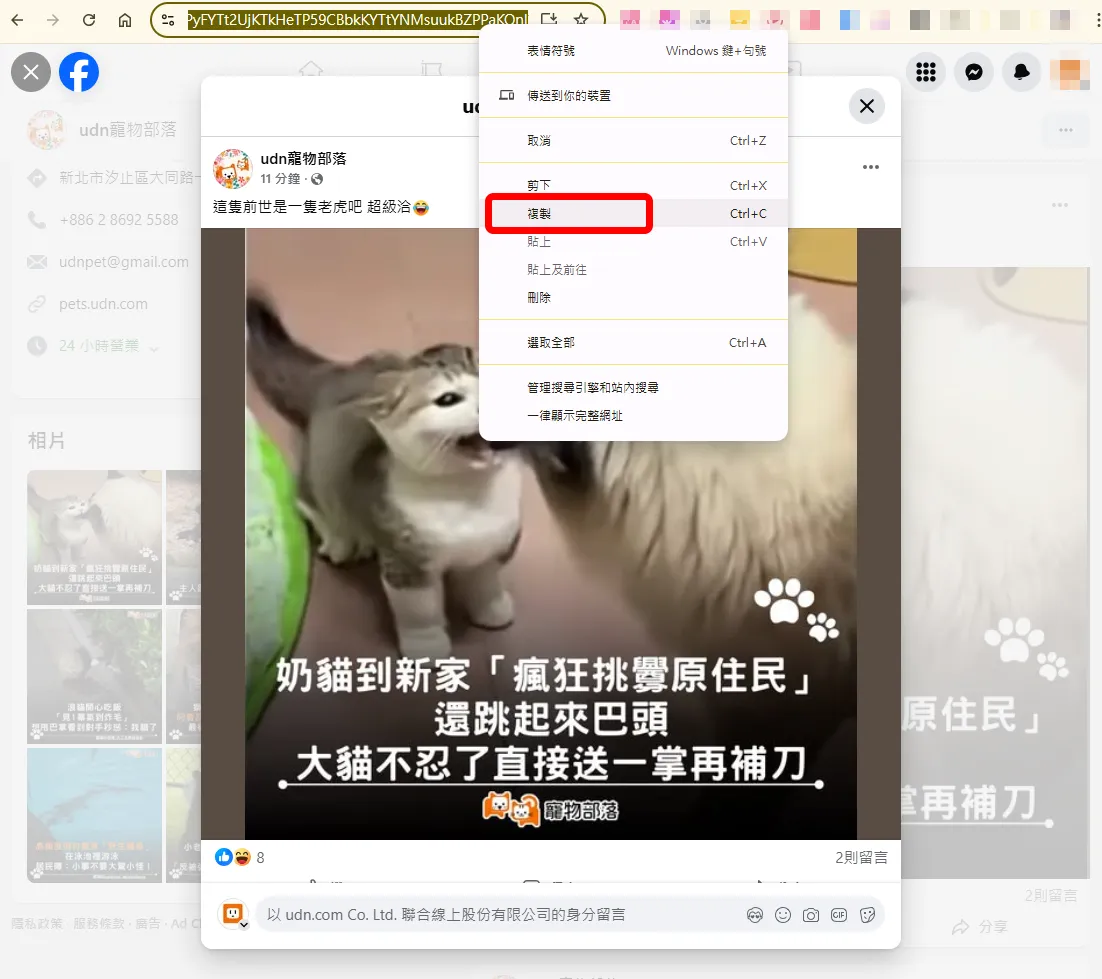
Task: Click the Facebook logo icon
Action: click(x=79, y=72)
